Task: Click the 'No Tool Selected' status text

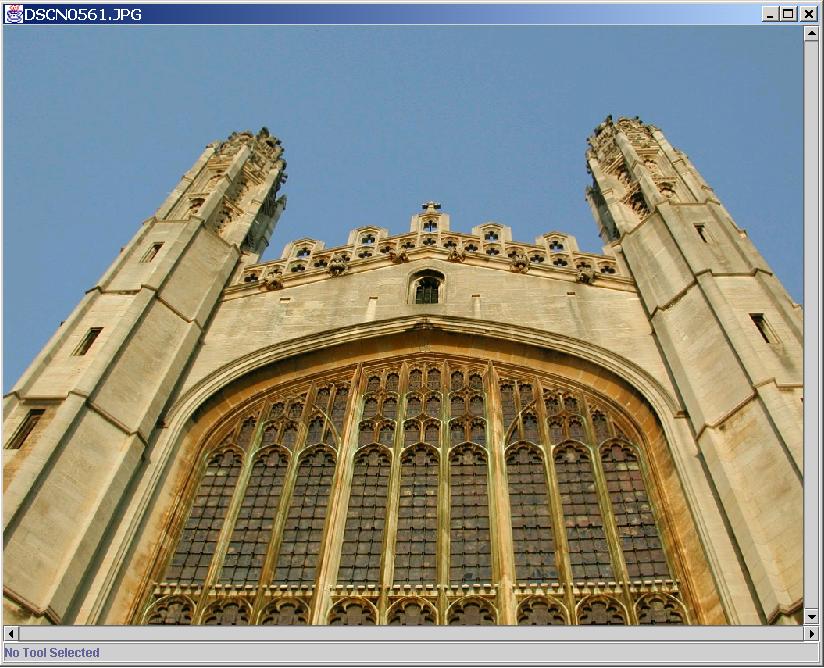Action: 52,653
